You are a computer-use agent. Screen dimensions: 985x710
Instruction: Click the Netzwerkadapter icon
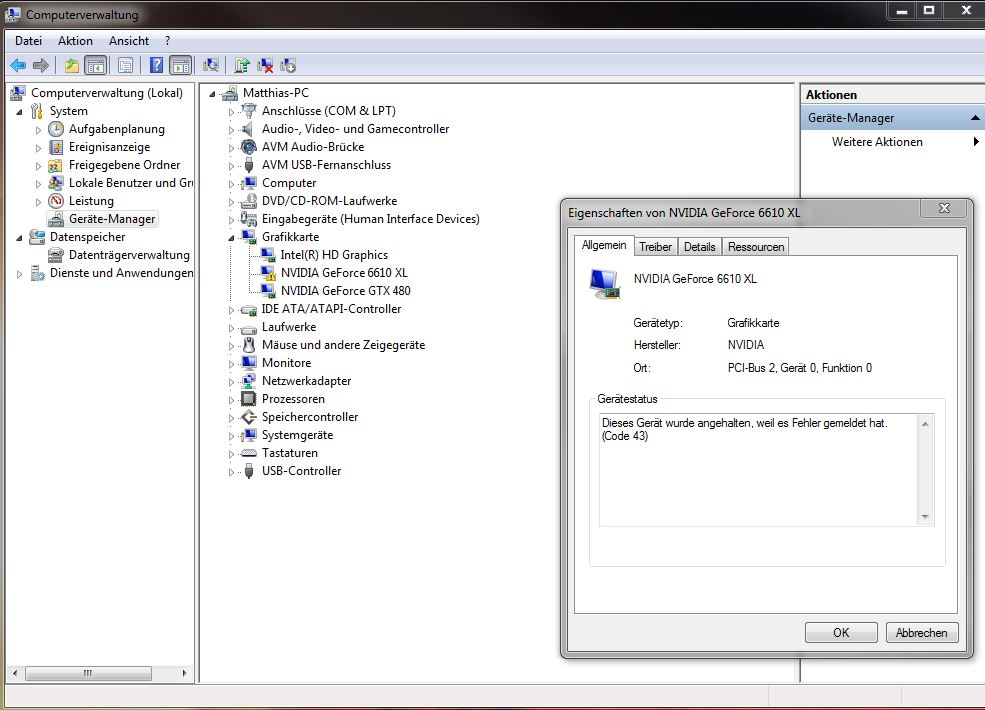tap(249, 381)
